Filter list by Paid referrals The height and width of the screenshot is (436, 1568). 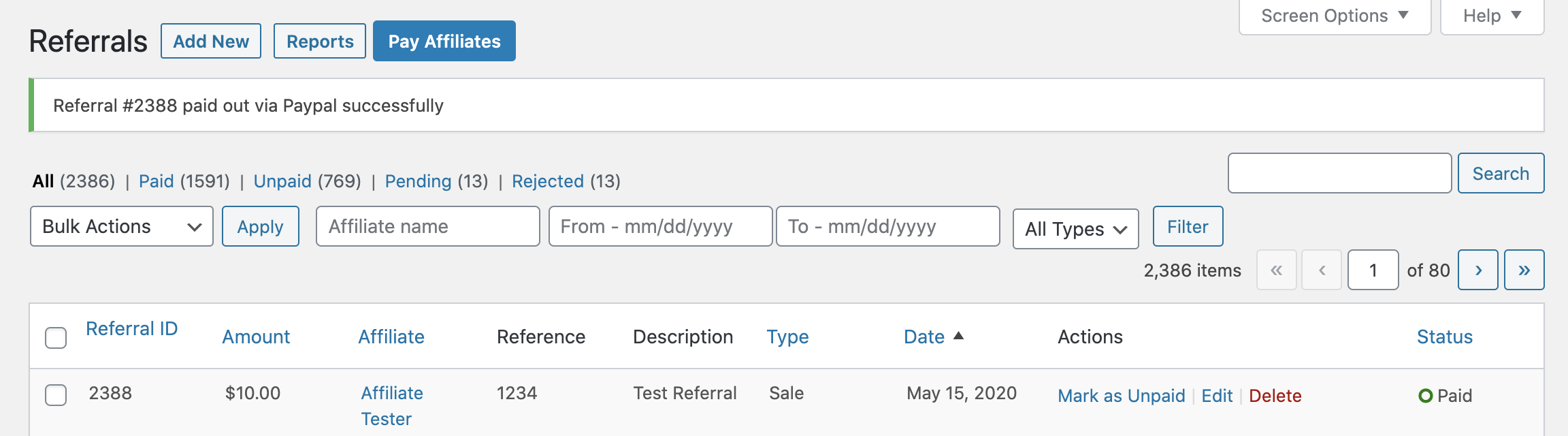pyautogui.click(x=156, y=181)
